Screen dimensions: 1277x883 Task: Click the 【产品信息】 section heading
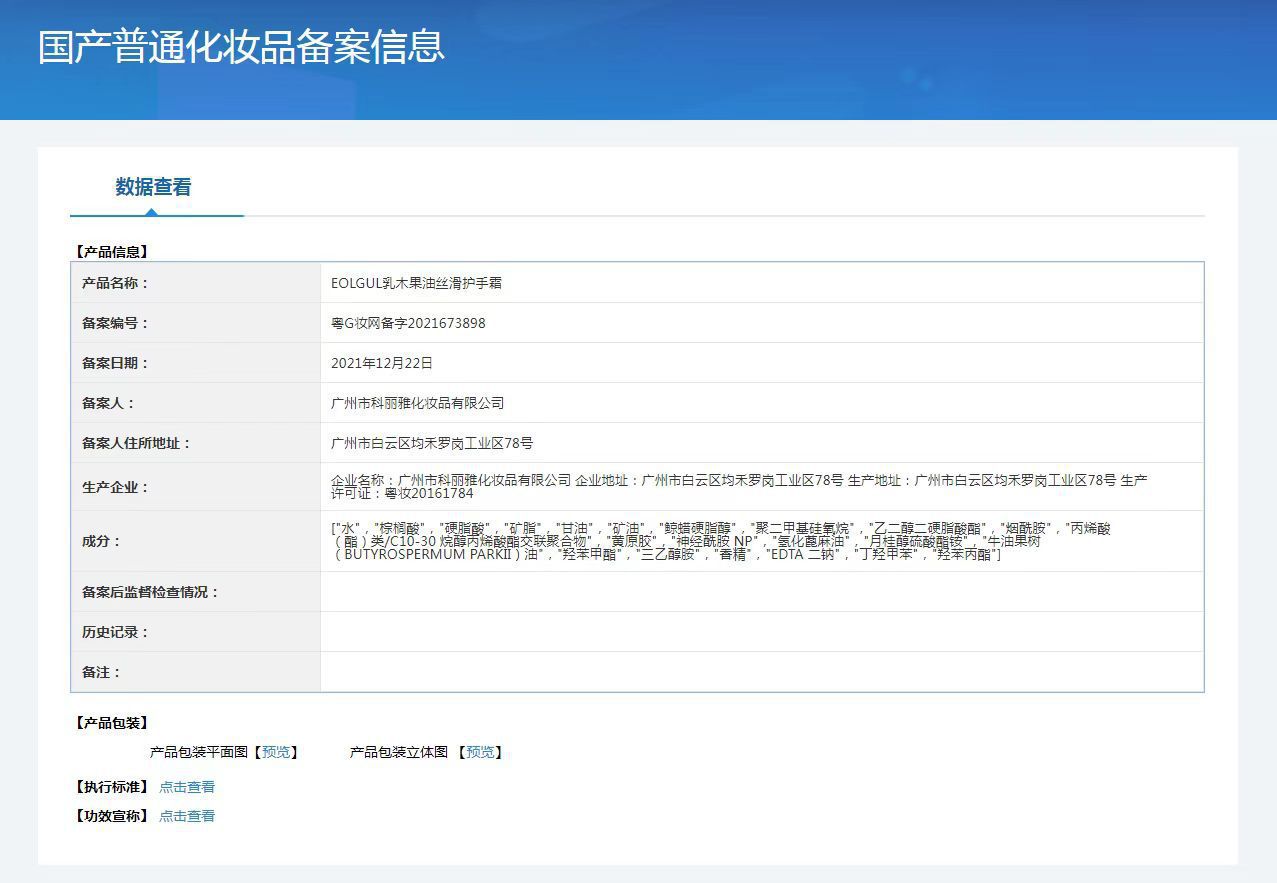pos(111,252)
